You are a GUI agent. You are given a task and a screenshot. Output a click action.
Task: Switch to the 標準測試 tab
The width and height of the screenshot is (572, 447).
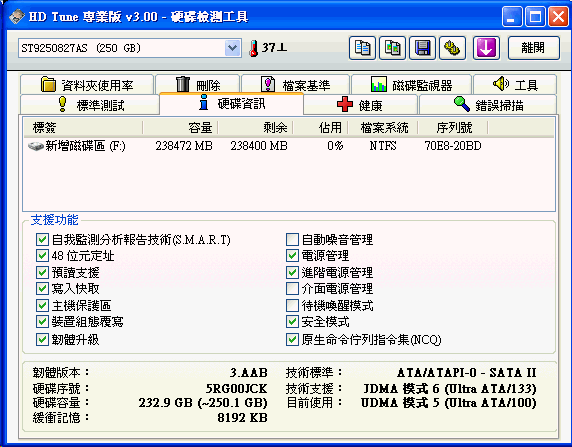point(90,105)
